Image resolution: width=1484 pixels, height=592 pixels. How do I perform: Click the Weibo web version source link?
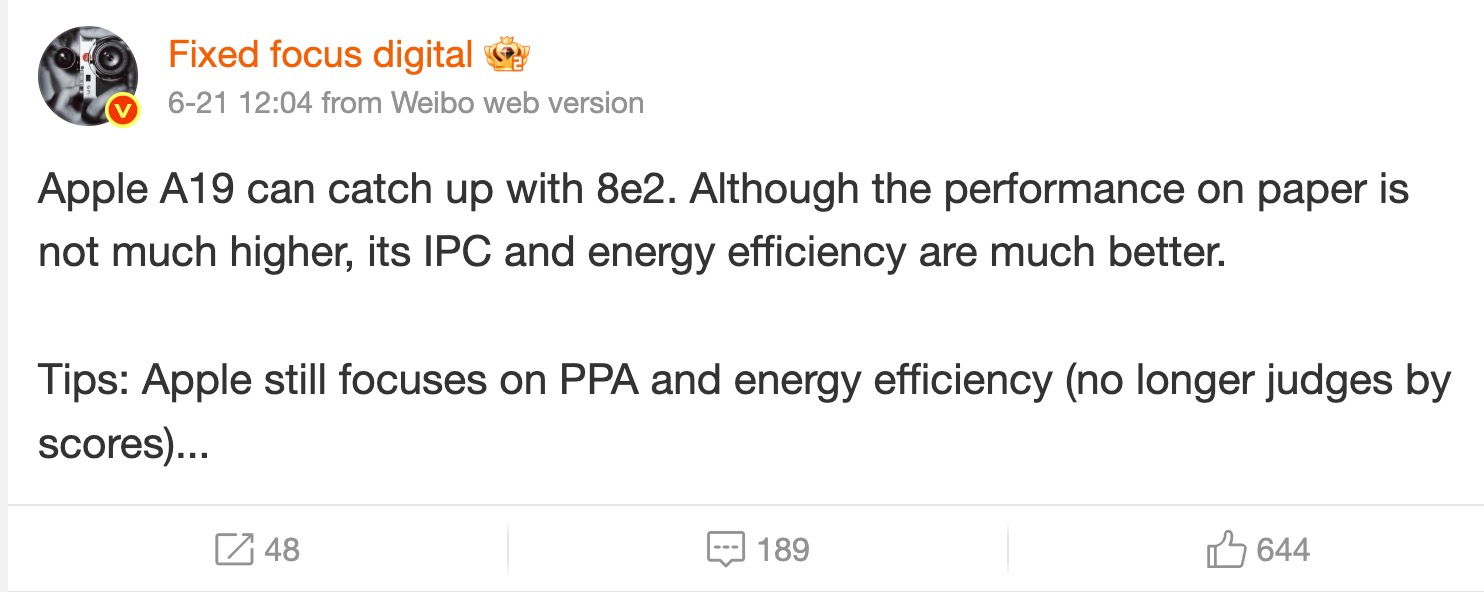point(517,103)
